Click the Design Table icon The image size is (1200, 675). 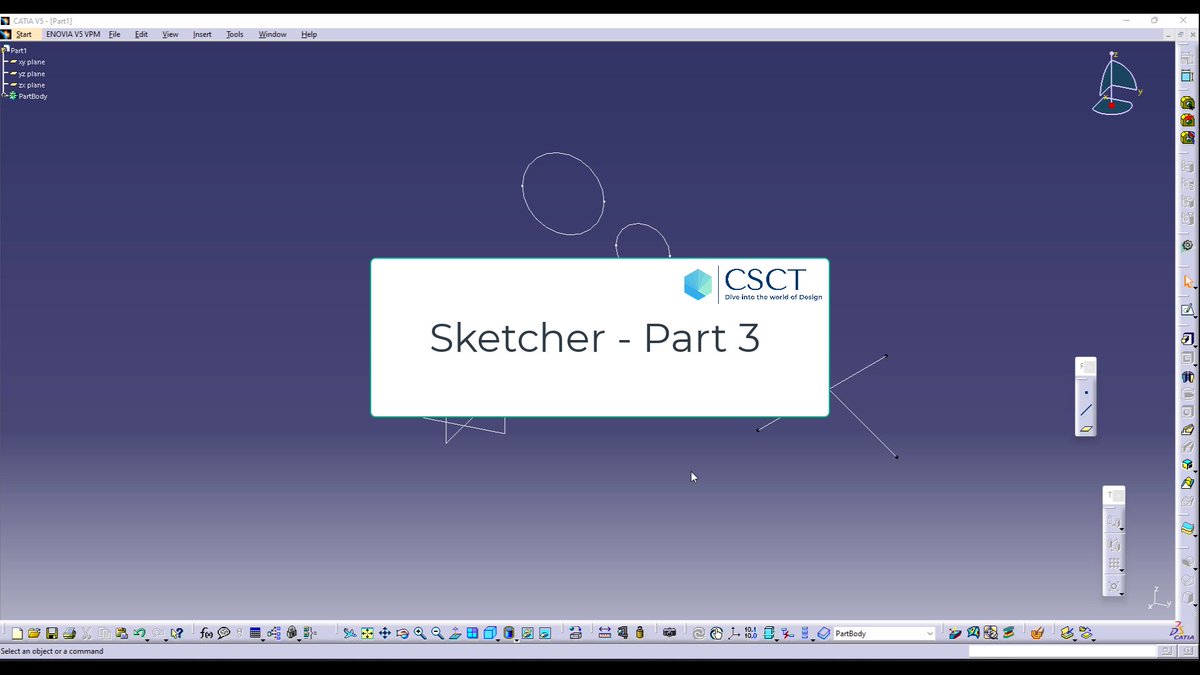255,633
